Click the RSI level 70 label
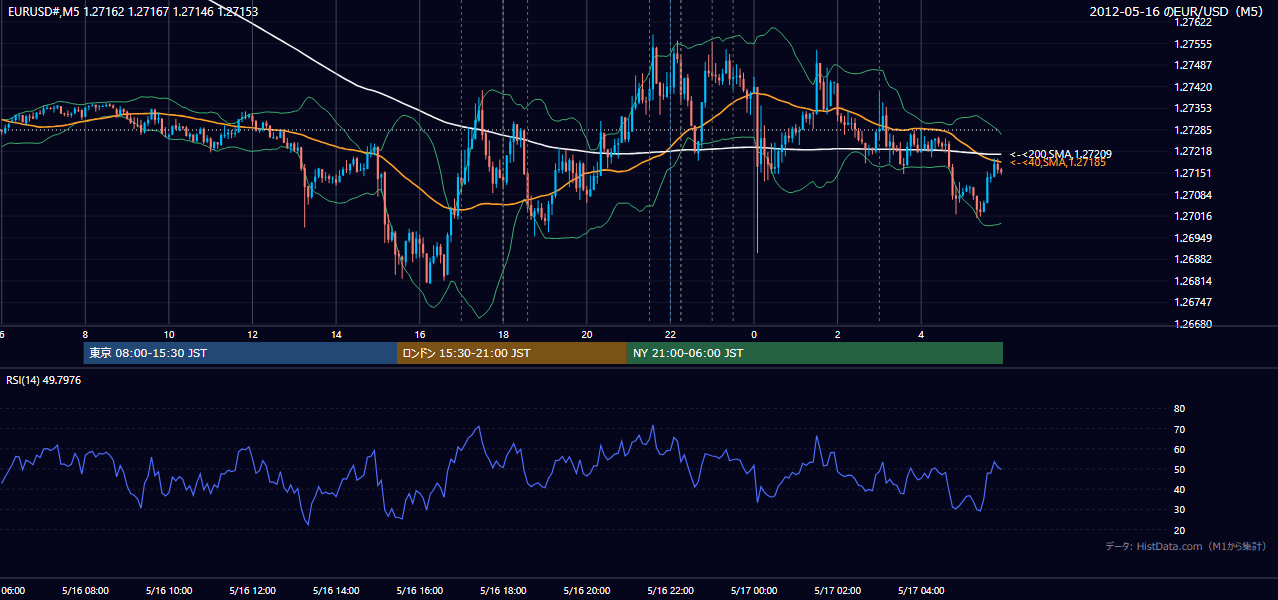The height and width of the screenshot is (600, 1278). point(1179,430)
